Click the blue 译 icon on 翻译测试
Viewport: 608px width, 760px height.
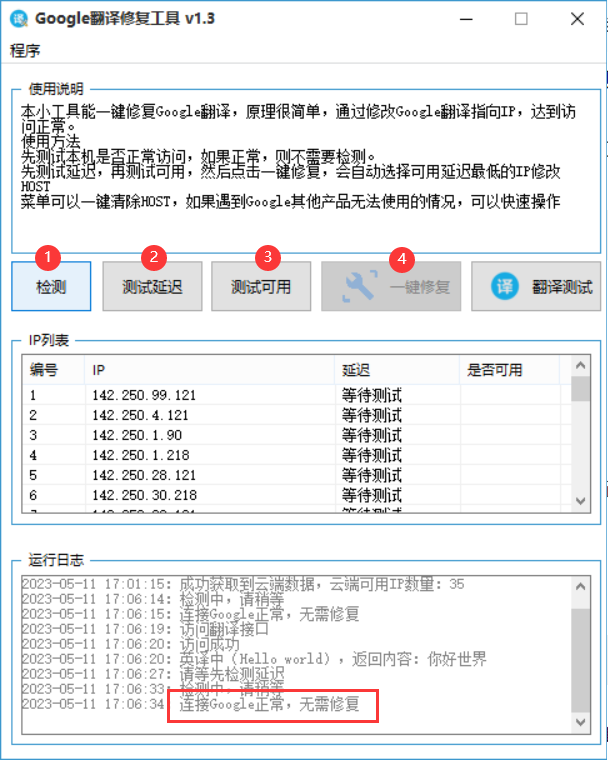[504, 286]
